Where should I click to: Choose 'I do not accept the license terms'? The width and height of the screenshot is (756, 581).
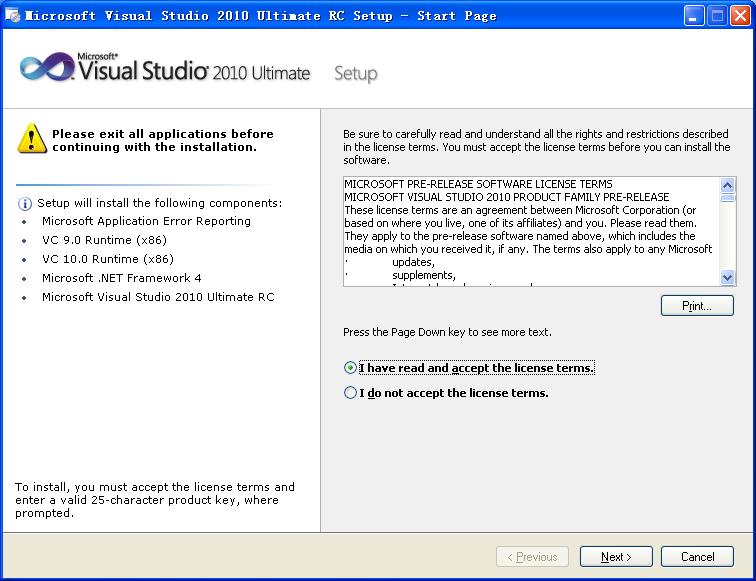351,393
